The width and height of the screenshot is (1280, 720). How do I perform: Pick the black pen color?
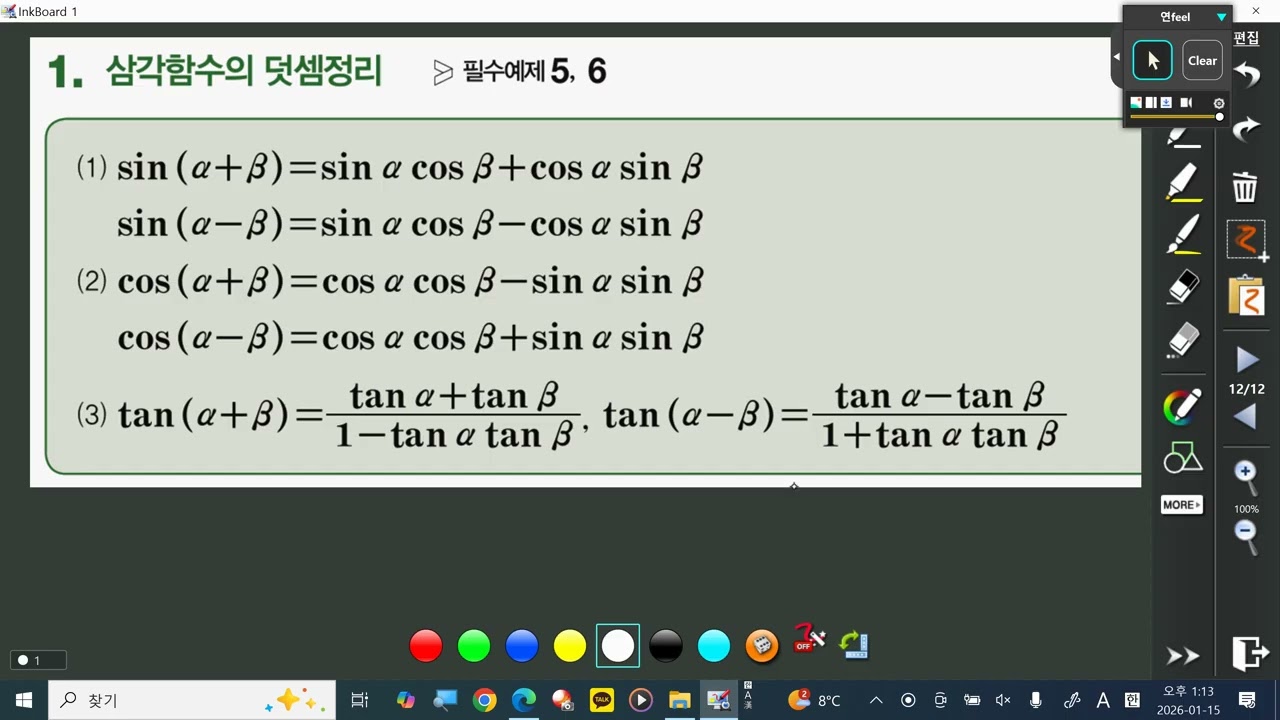(666, 646)
